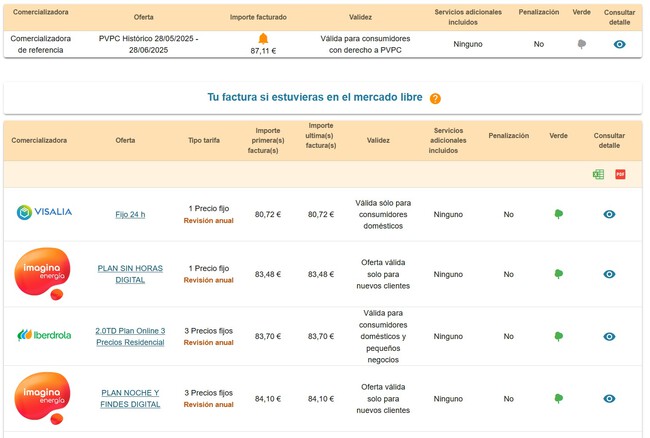Open the PLAN SIN HORAS DIGITAL link
The width and height of the screenshot is (650, 438).
[x=130, y=274]
